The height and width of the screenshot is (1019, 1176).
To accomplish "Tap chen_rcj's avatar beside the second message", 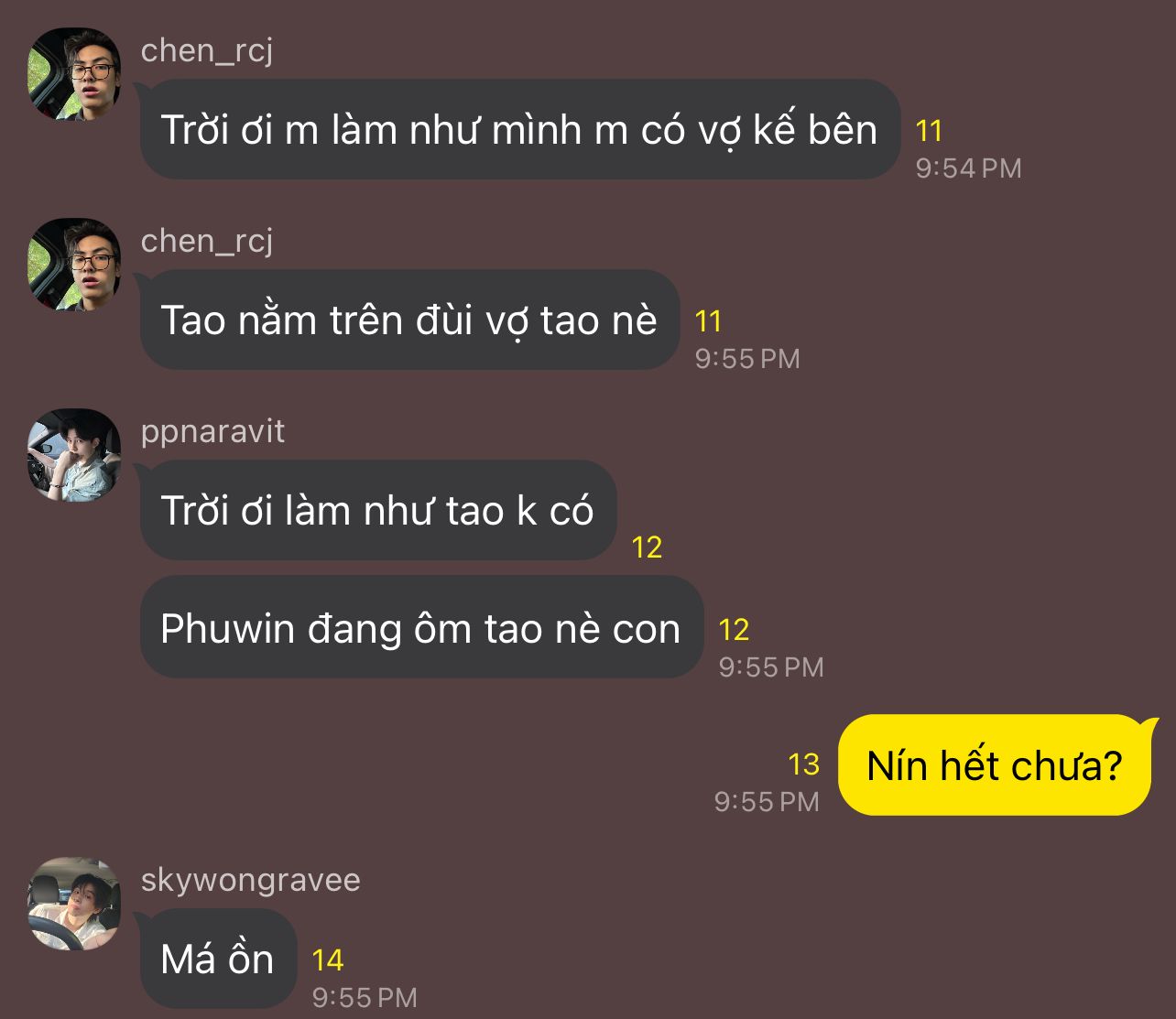I will [x=74, y=264].
